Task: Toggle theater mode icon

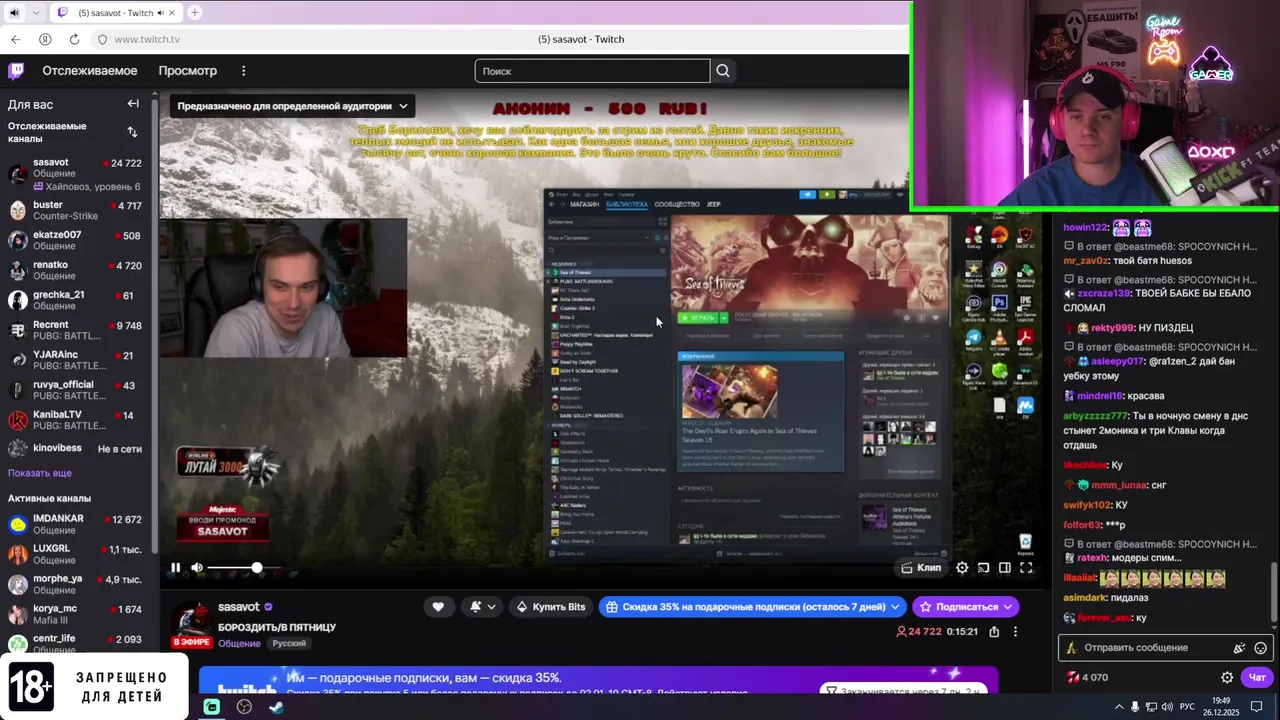Action: (x=1005, y=567)
